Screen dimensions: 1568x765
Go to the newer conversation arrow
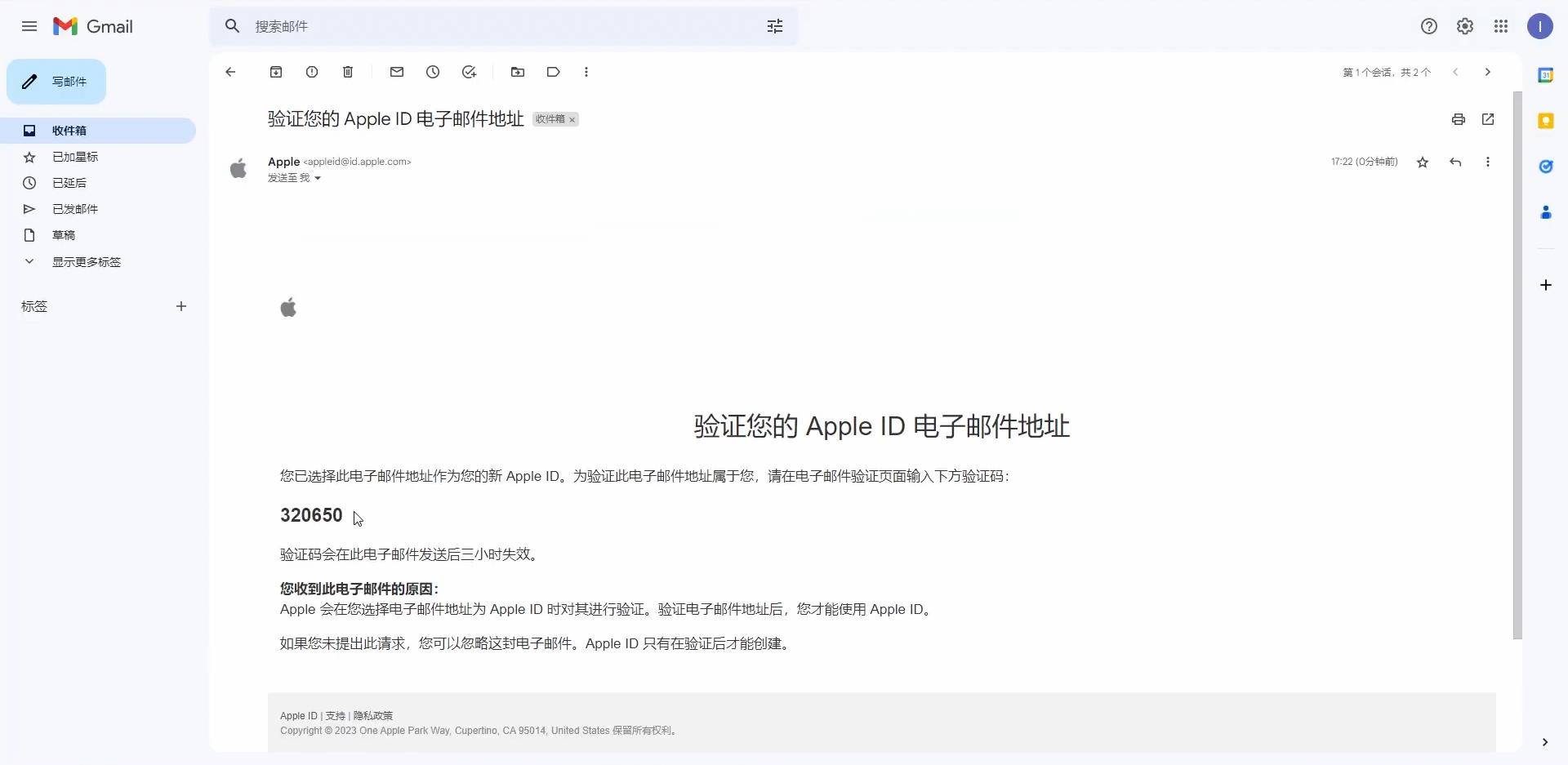(x=1455, y=72)
